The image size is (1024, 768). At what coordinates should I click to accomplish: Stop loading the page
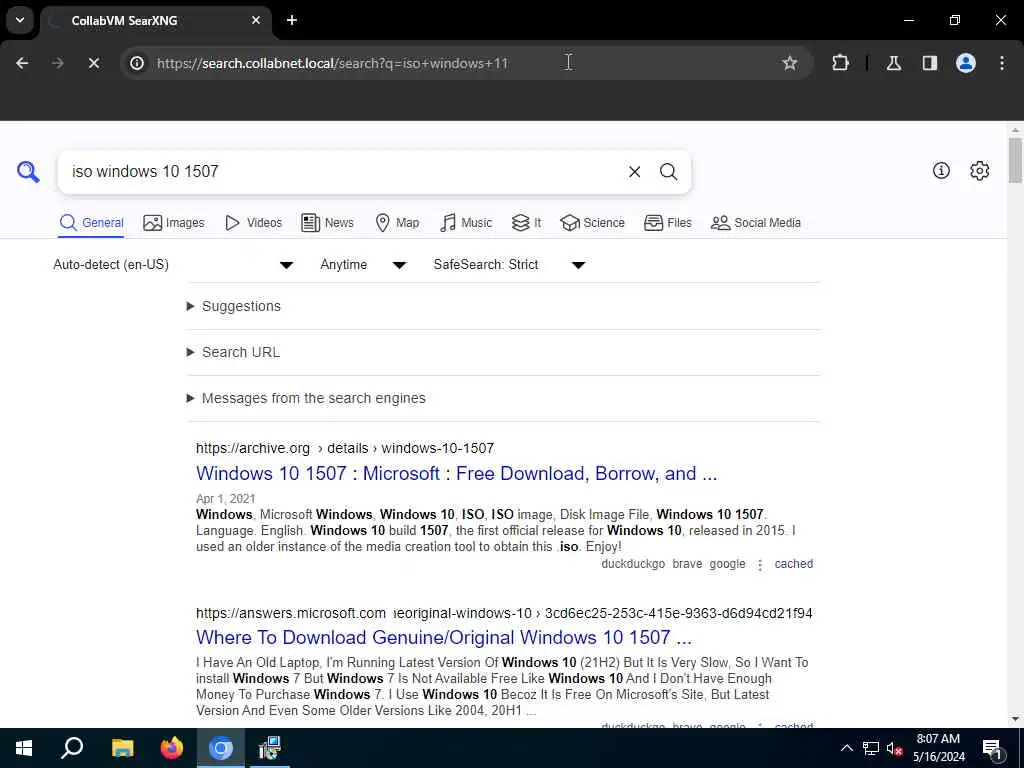pyautogui.click(x=93, y=63)
